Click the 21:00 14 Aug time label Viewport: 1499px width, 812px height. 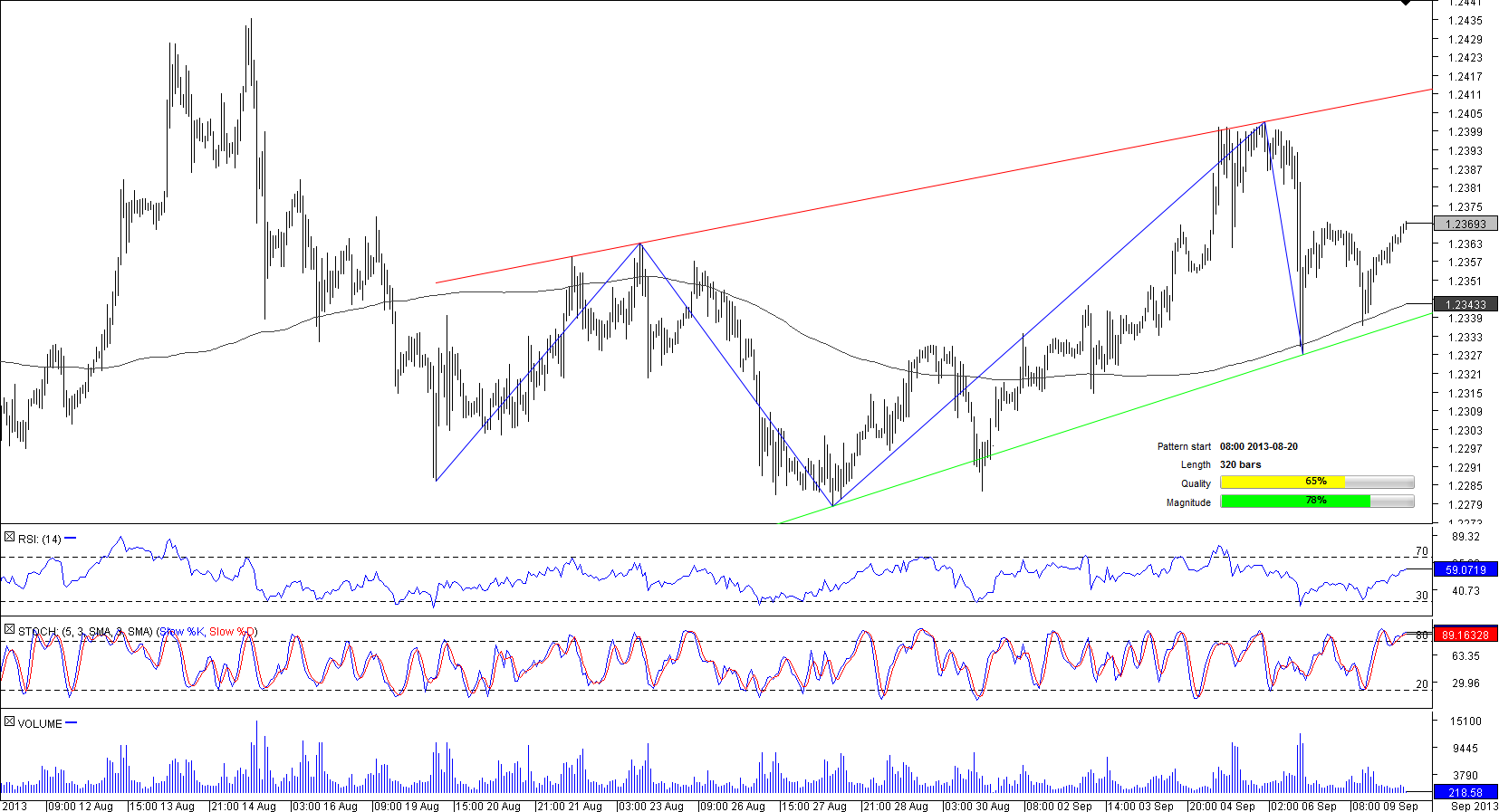coord(244,806)
